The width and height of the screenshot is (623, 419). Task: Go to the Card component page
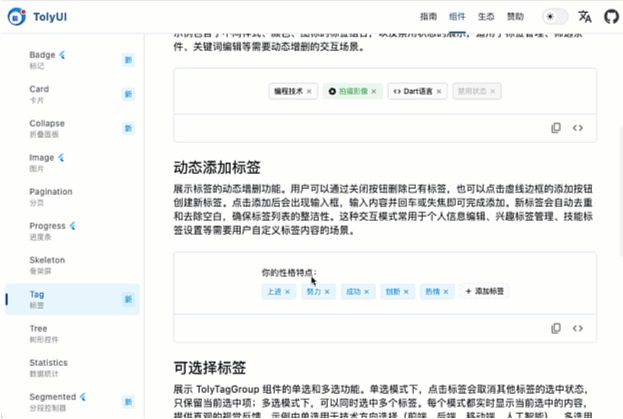tap(72, 94)
